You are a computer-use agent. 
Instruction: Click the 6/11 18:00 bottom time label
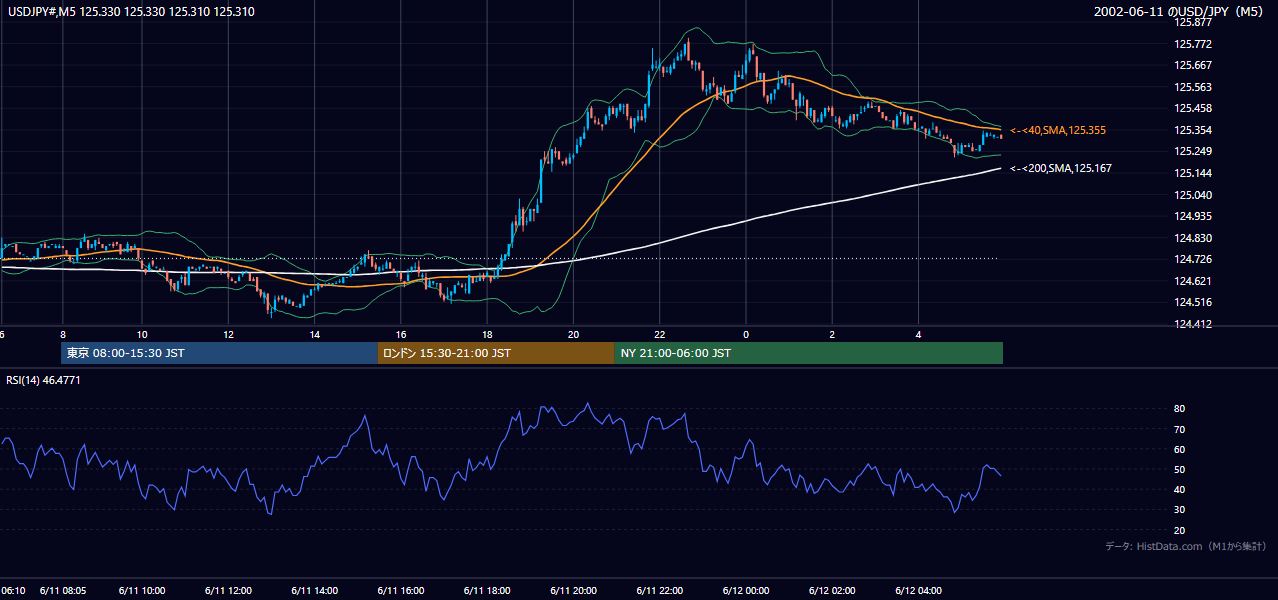coord(488,590)
